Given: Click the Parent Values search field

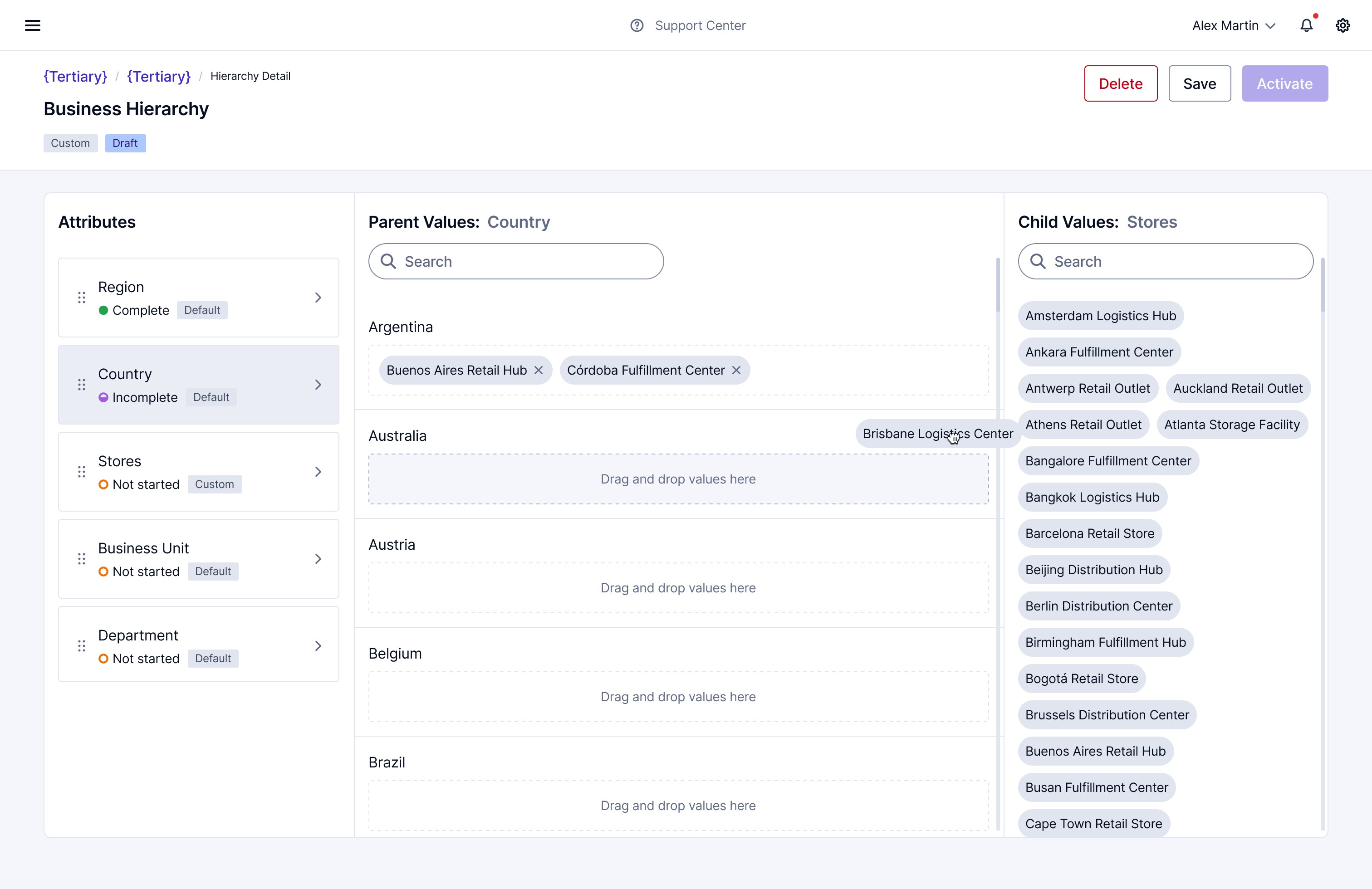Looking at the screenshot, I should [x=516, y=262].
